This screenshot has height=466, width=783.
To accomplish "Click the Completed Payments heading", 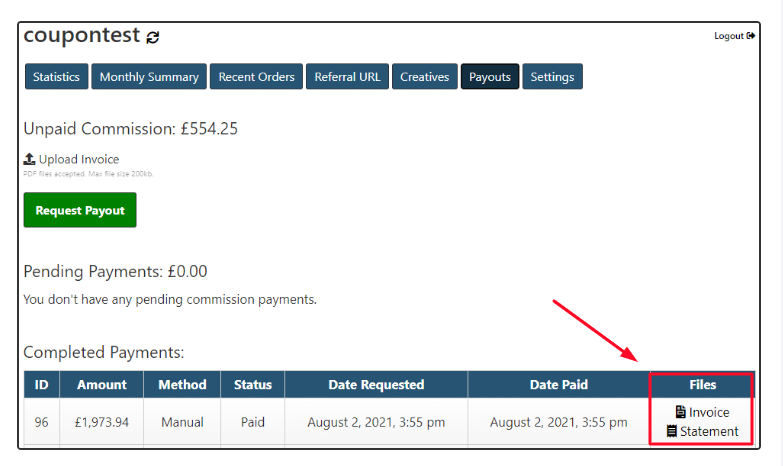I will pos(104,352).
